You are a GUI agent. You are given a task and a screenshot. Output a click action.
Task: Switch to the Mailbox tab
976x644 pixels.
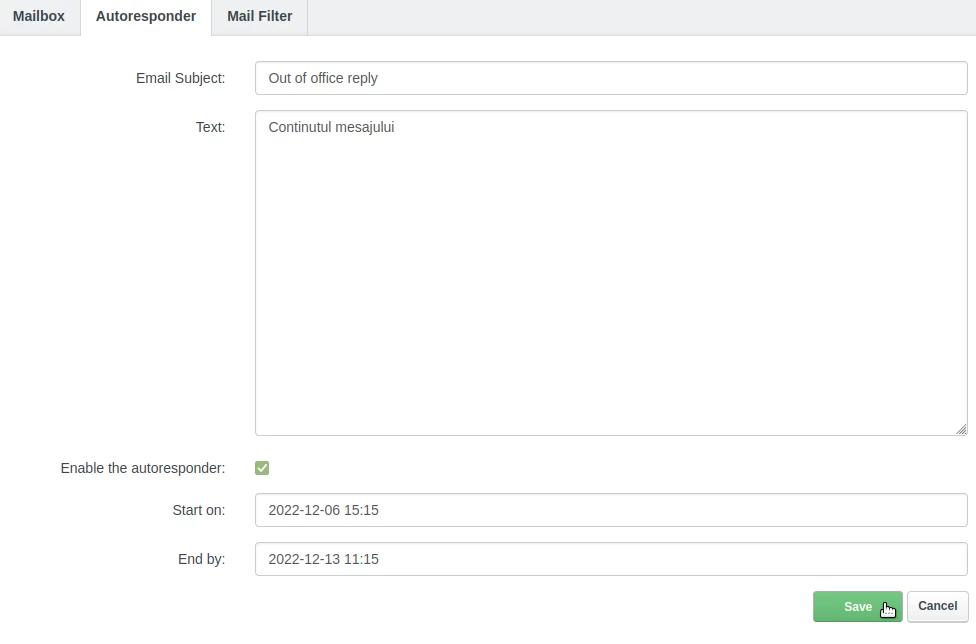click(x=39, y=17)
